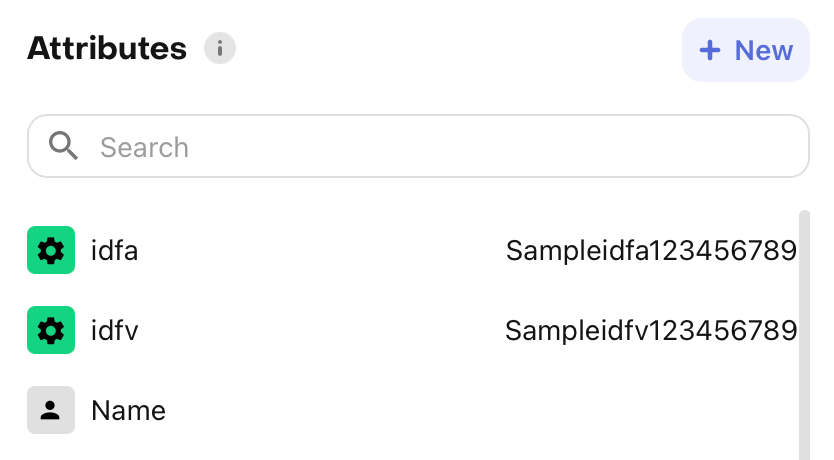Click the Sampleidfv123456789 value
The height and width of the screenshot is (460, 834).
[651, 330]
